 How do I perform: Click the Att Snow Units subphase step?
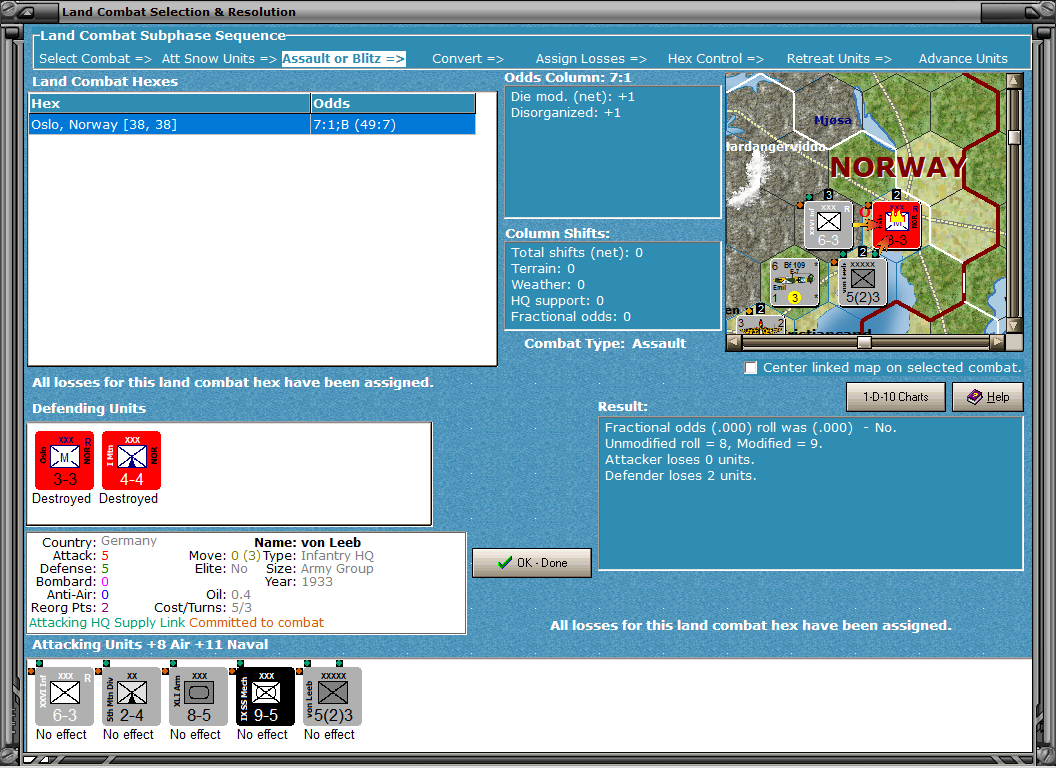[219, 59]
